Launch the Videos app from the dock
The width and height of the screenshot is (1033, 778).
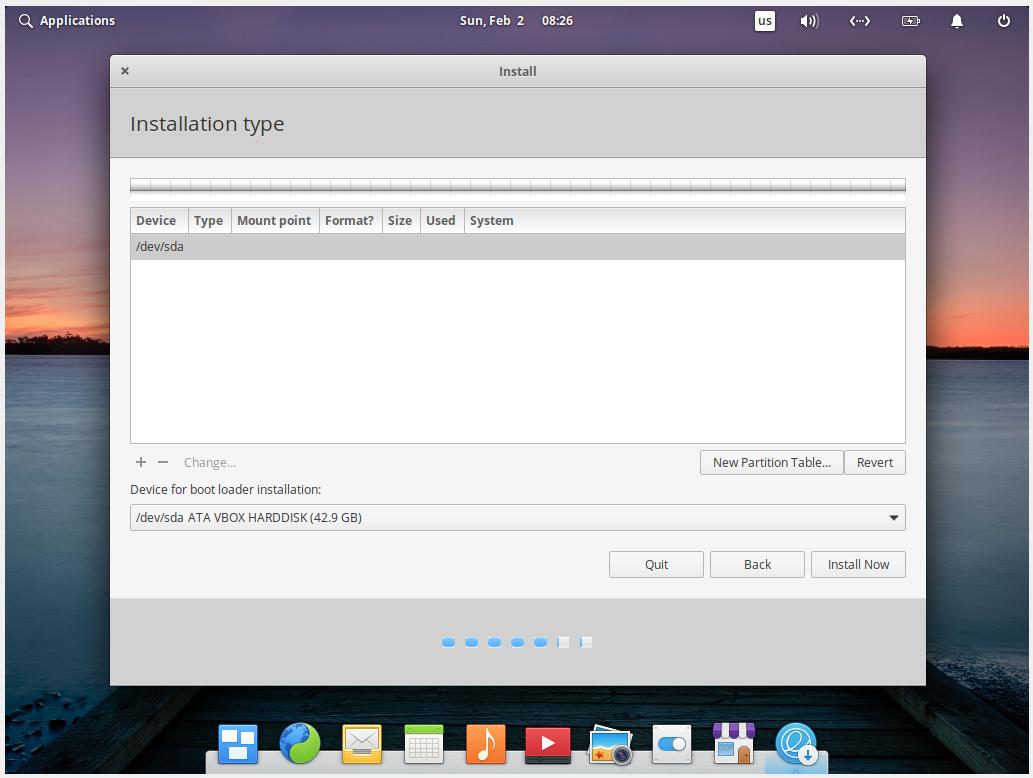point(547,744)
